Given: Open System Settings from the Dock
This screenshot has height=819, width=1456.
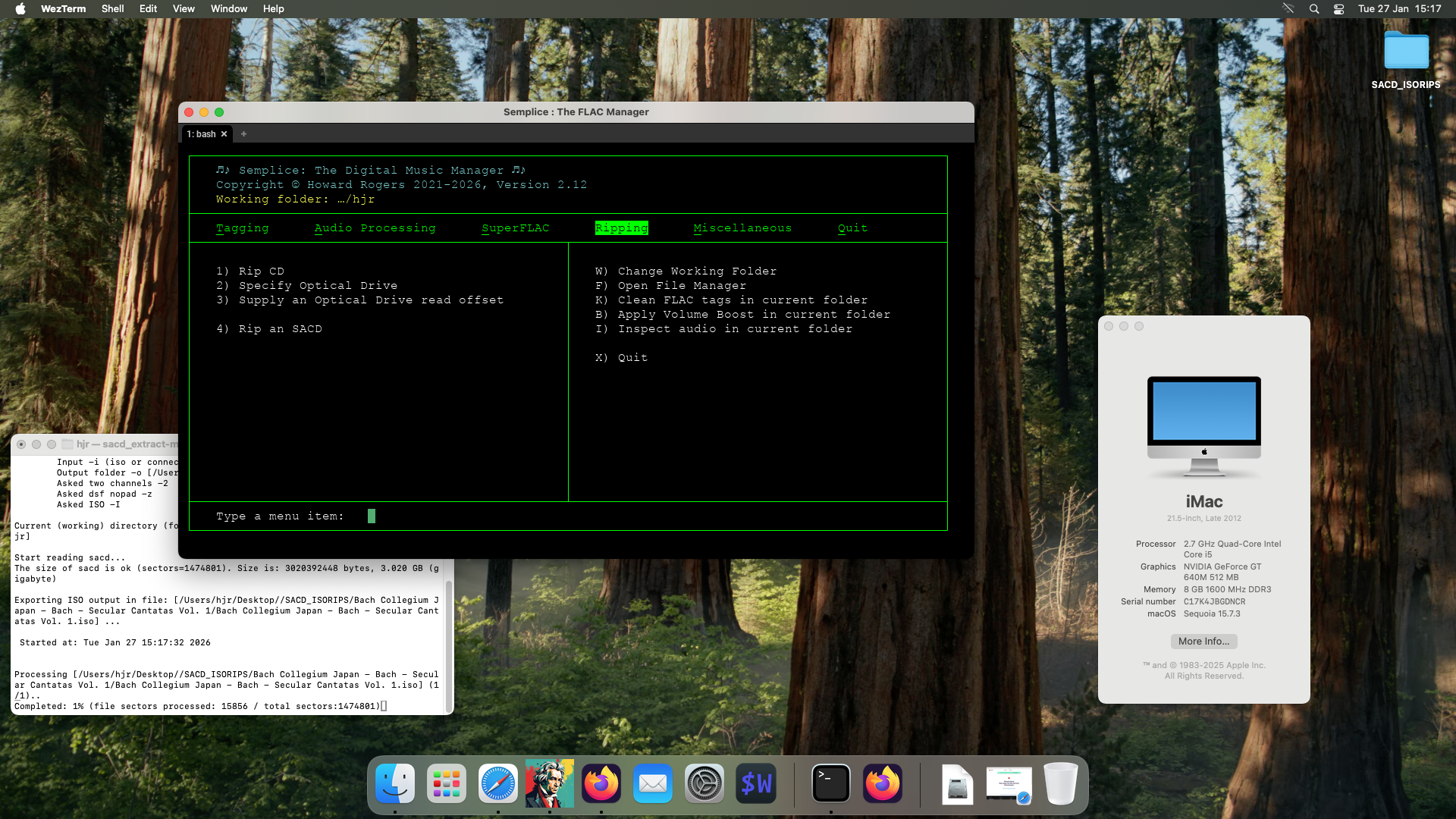Looking at the screenshot, I should click(x=704, y=783).
